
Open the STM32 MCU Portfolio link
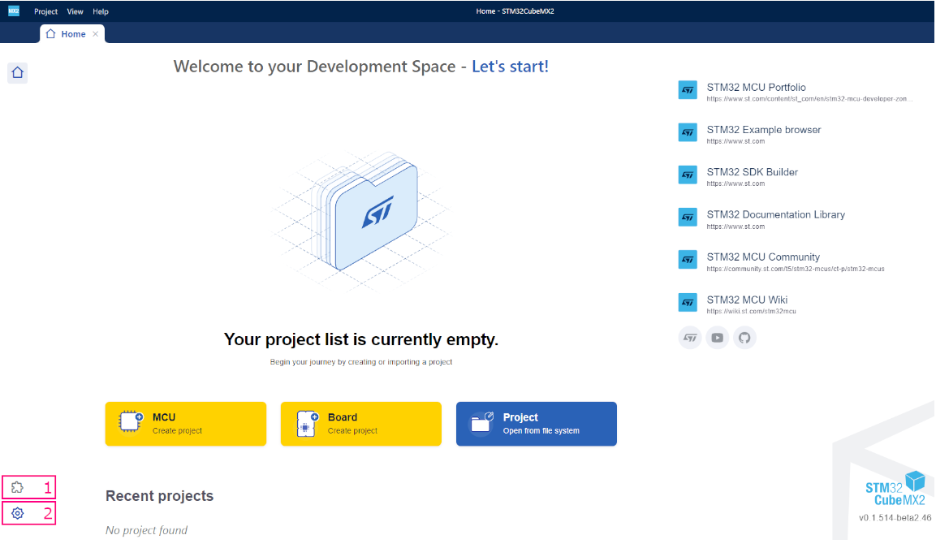(x=756, y=87)
